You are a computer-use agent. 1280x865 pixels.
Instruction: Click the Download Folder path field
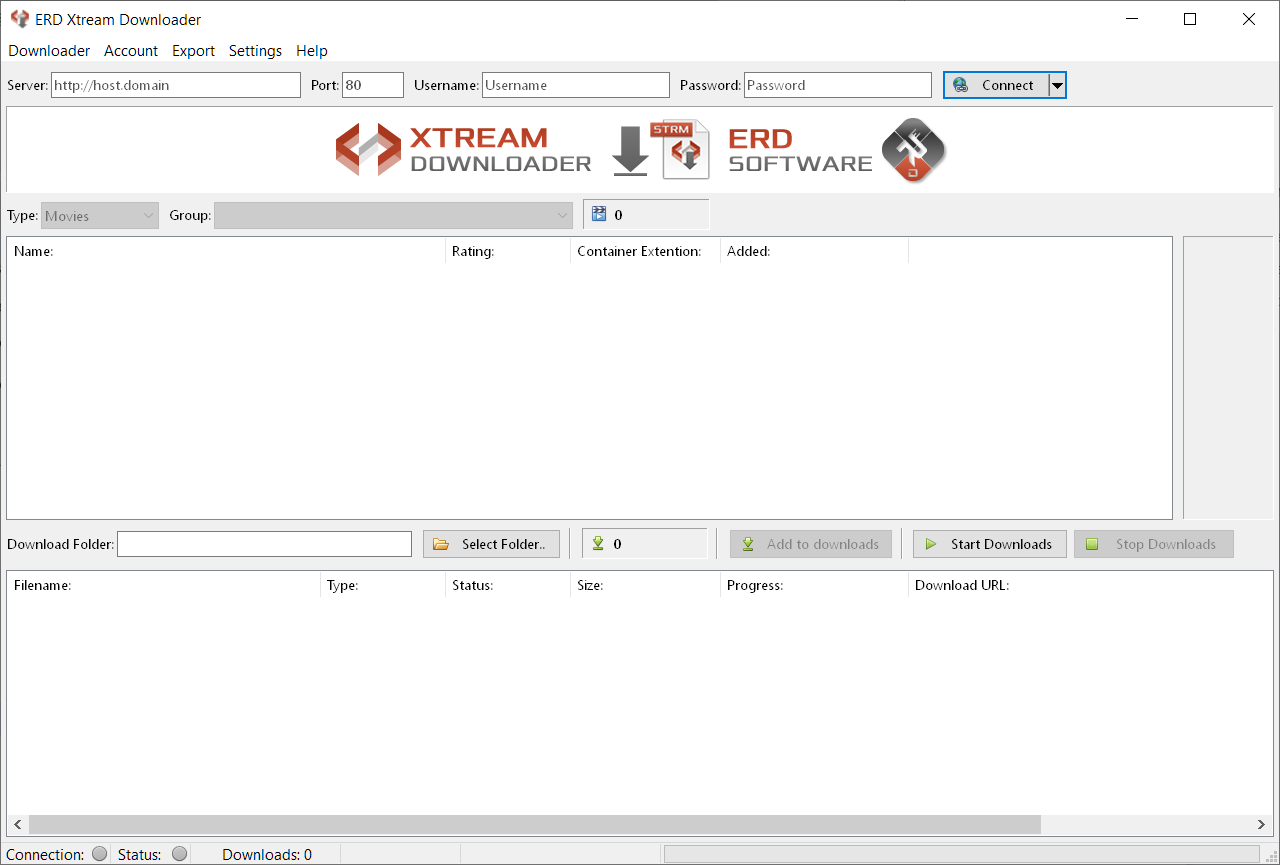coord(264,544)
